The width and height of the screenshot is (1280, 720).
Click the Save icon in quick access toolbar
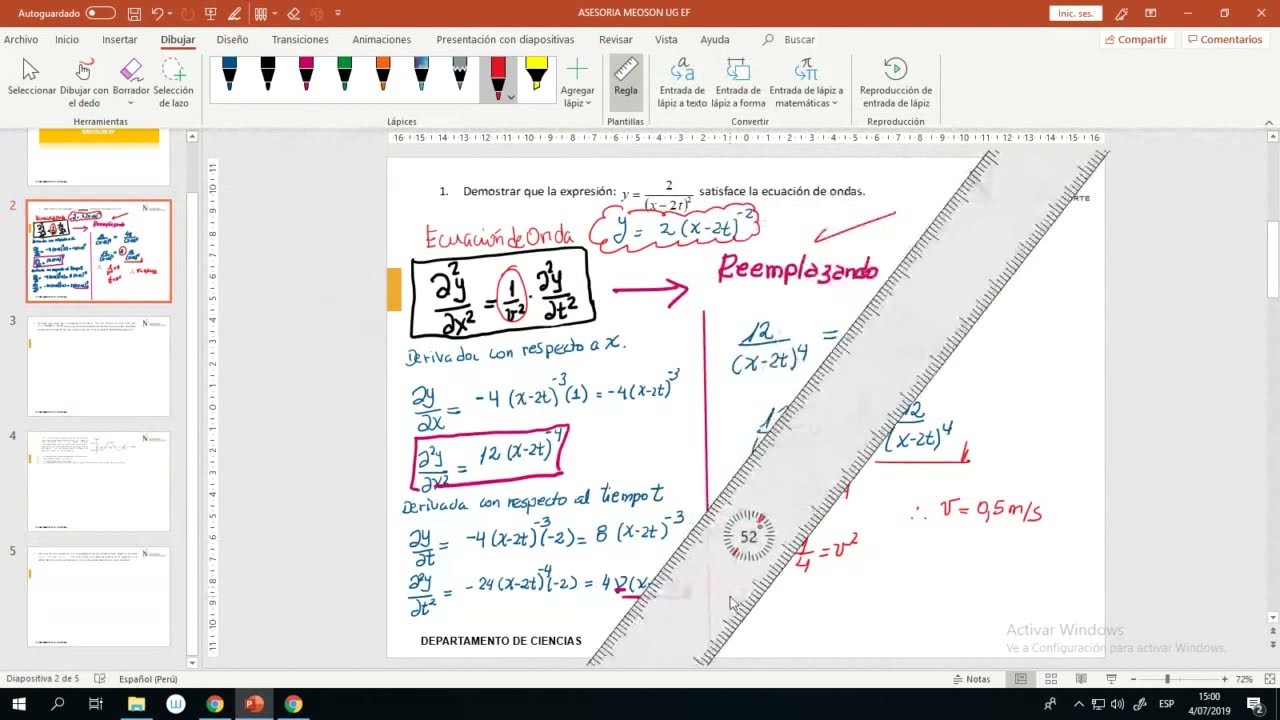pos(135,13)
